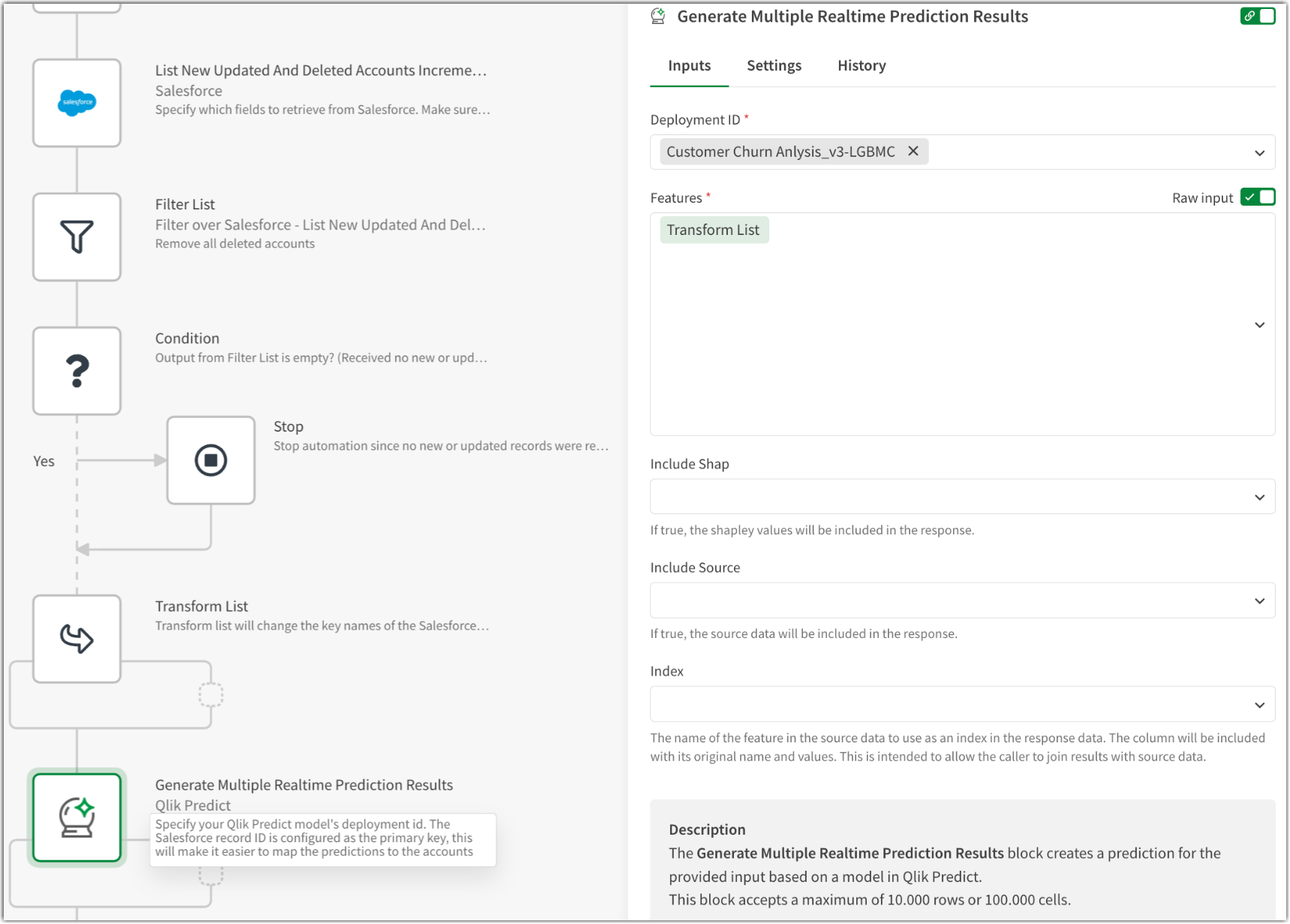1290x924 pixels.
Task: Toggle the block switch in the top-right corner
Action: tap(1267, 15)
